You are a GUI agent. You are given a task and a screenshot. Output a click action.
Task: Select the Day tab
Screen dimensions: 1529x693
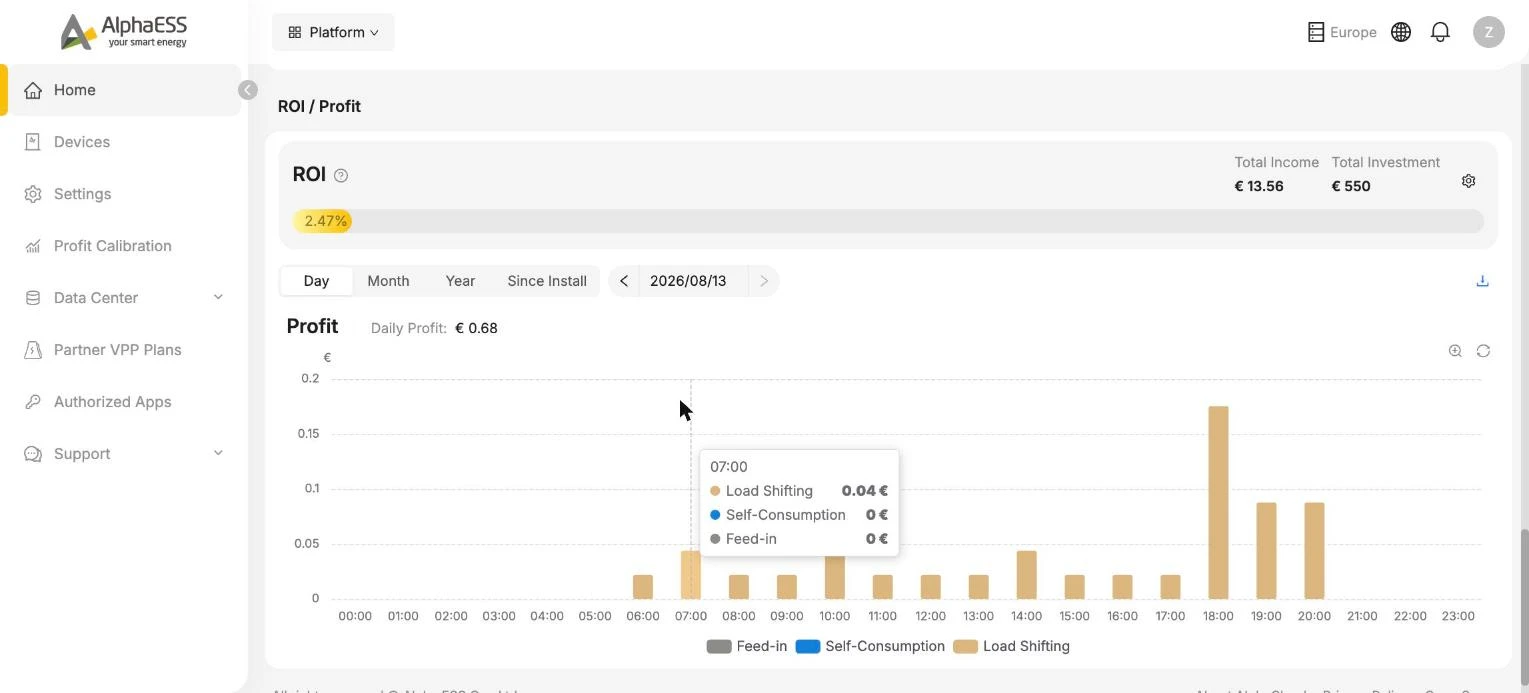coord(316,281)
